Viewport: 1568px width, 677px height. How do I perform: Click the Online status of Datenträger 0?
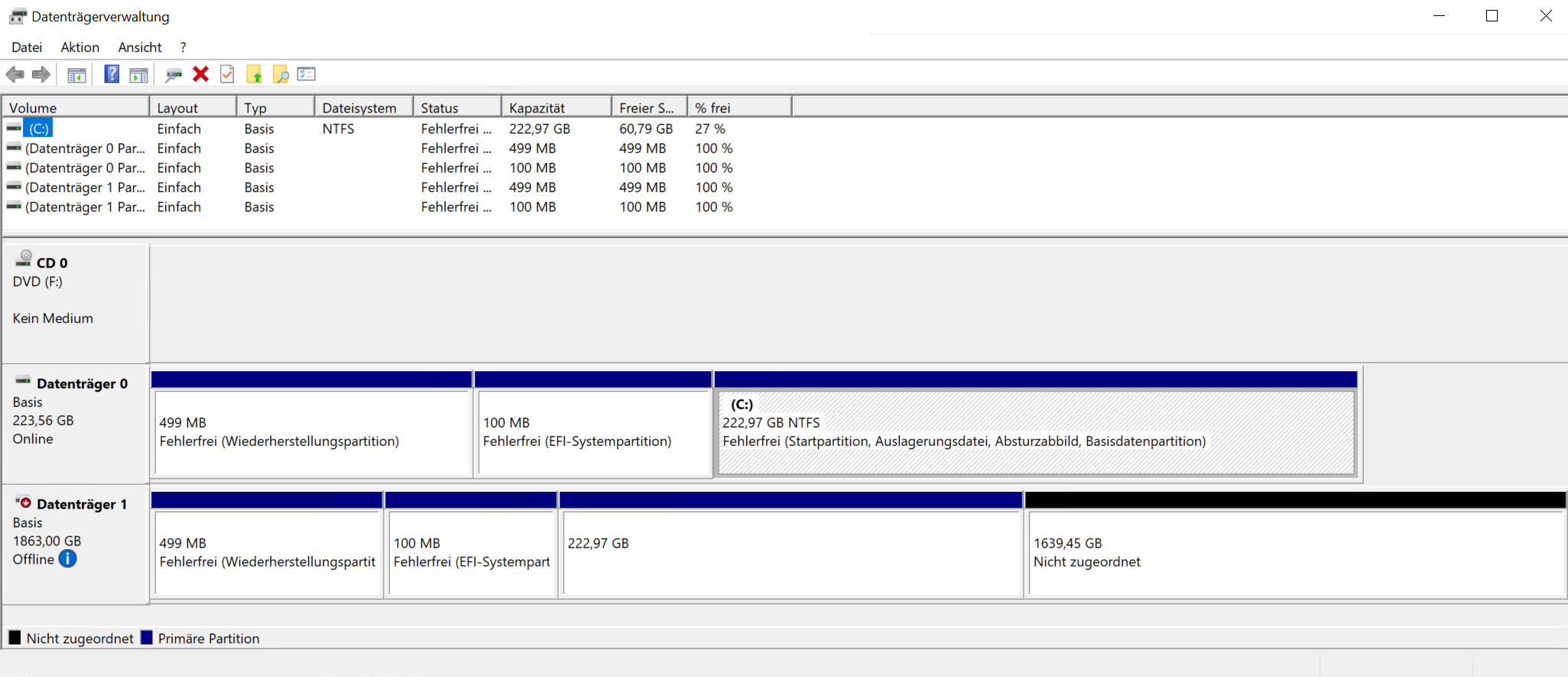pos(33,439)
